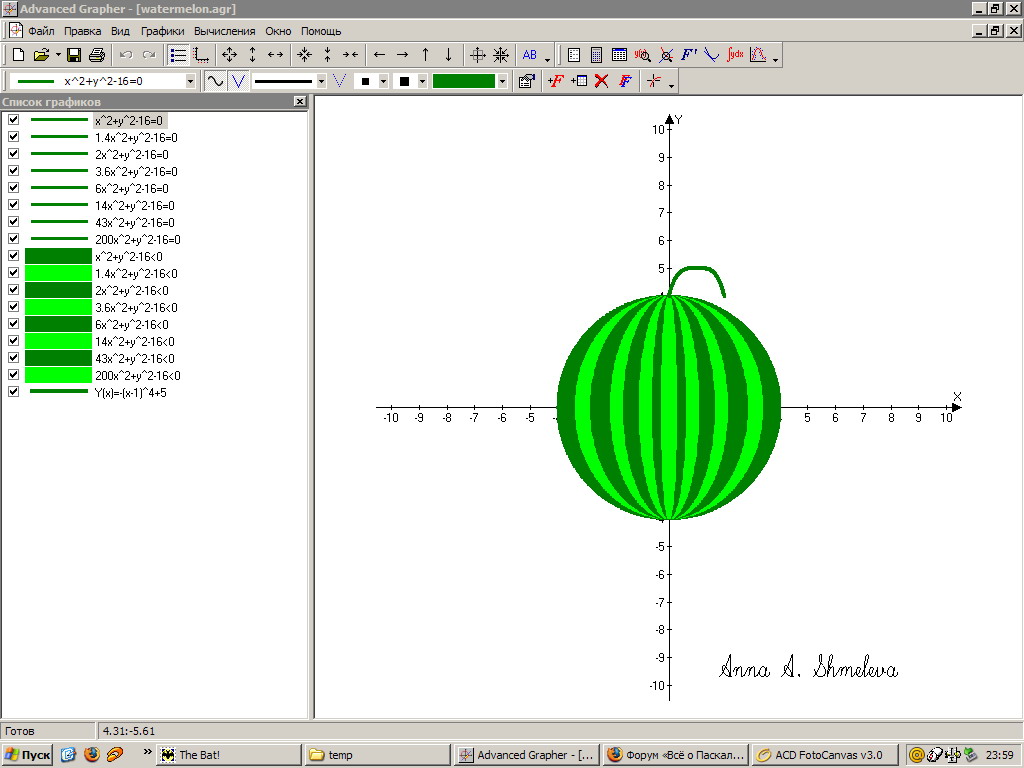Open the integration ∫ydx tool
The width and height of the screenshot is (1024, 768).
click(x=735, y=55)
